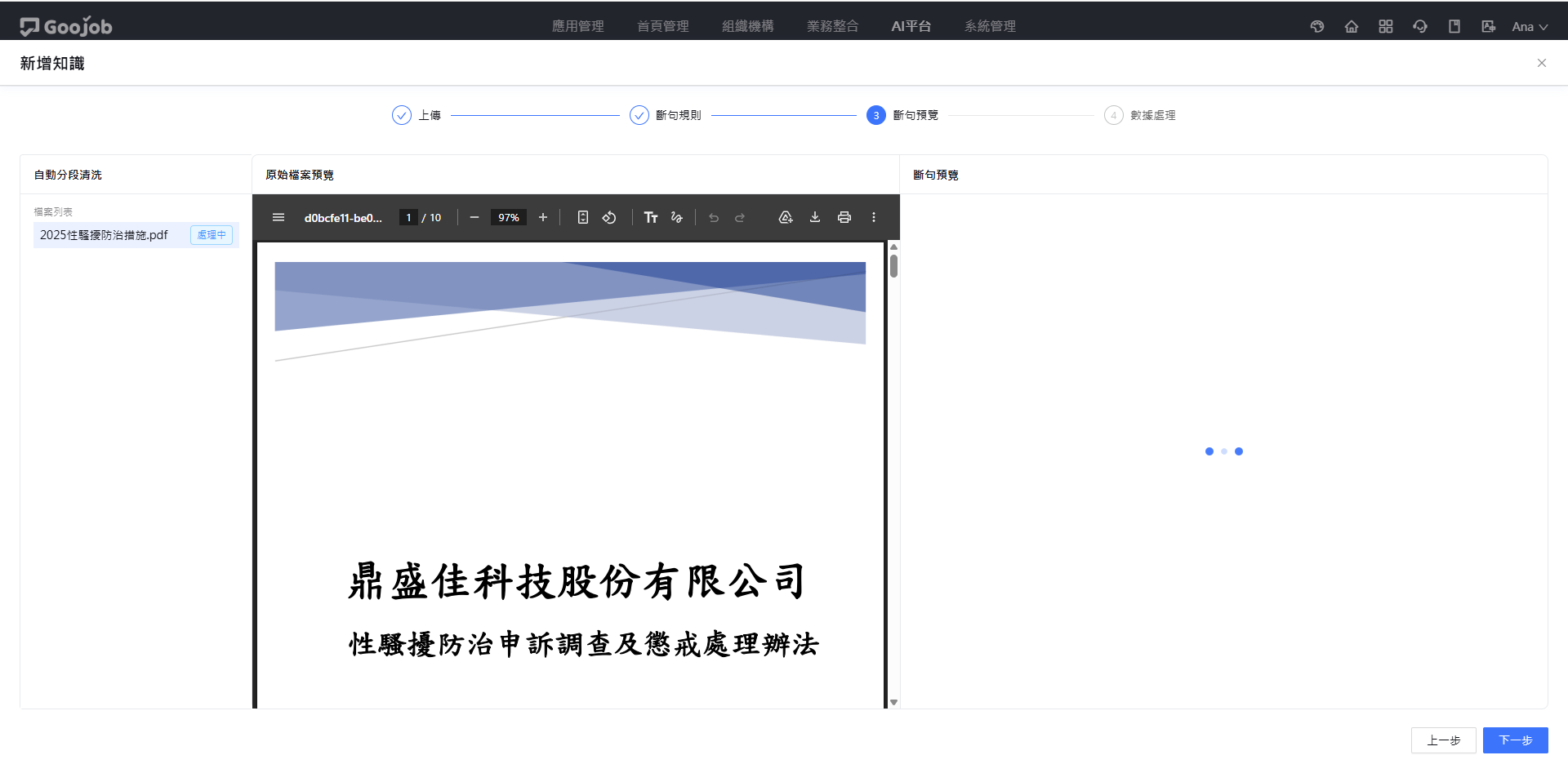Image resolution: width=1568 pixels, height=773 pixels.
Task: Open the PDF sidebar menu icon
Action: tap(278, 217)
